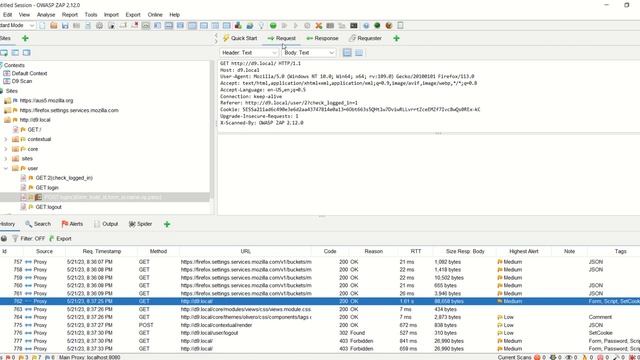Sort history by the URL column header
This screenshot has height=360, width=640.
click(245, 251)
